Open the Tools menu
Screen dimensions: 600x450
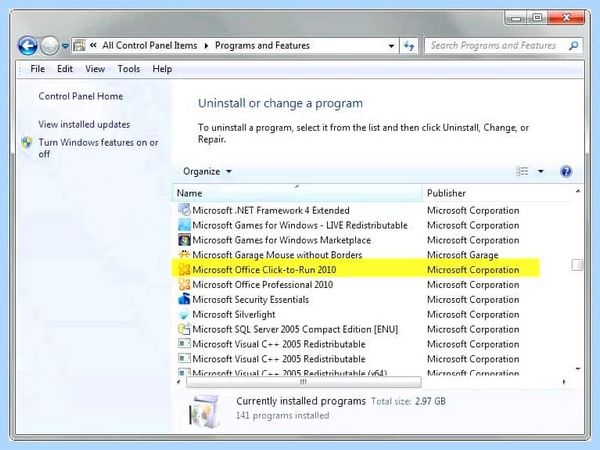click(x=129, y=69)
